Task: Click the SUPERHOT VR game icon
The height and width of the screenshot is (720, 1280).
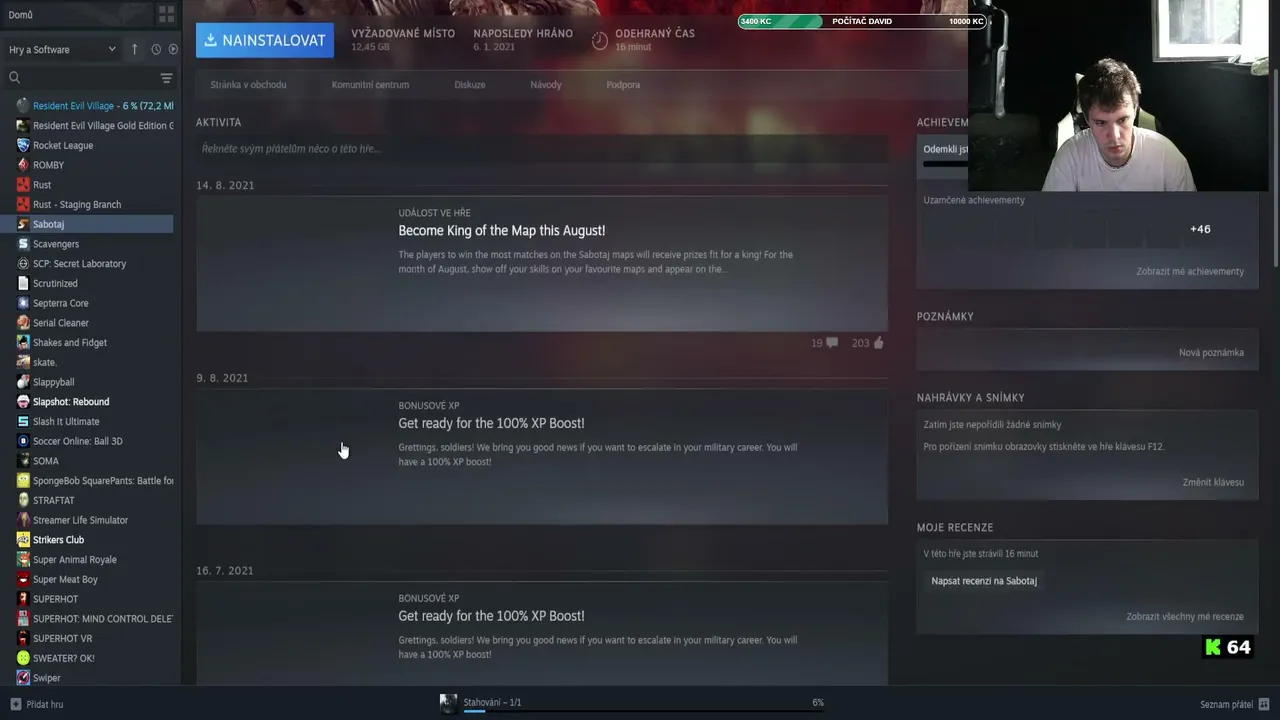Action: coord(23,638)
